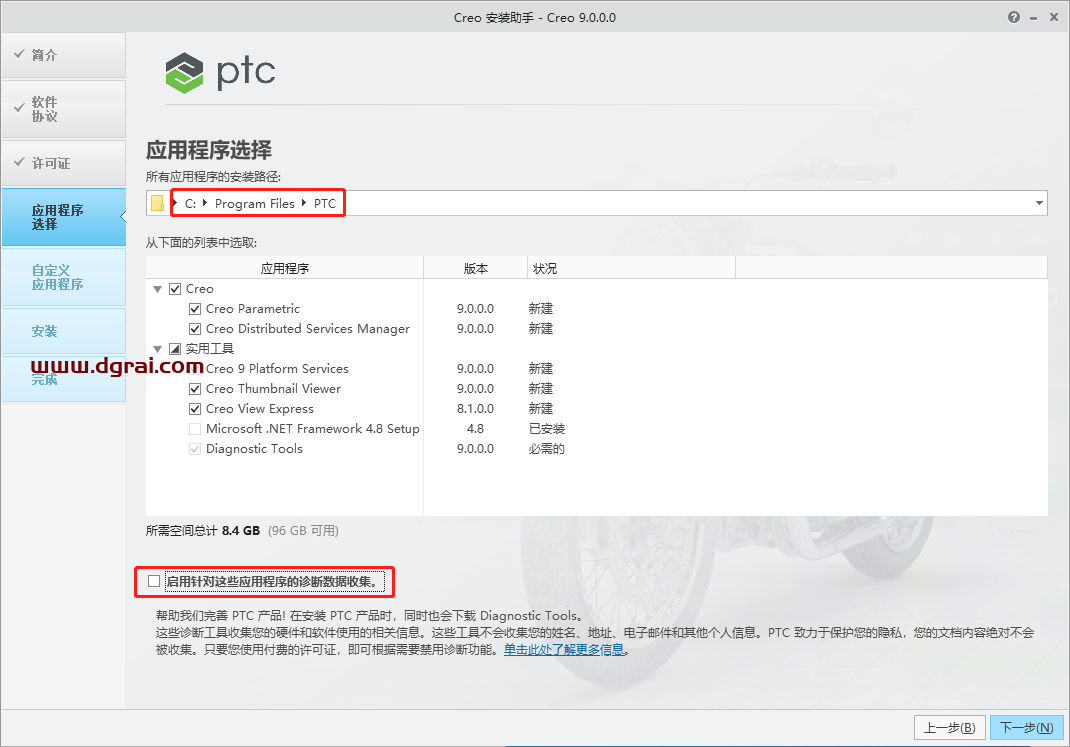The width and height of the screenshot is (1070, 747).
Task: Click the 8.4 GB required space text
Action: coord(241,531)
